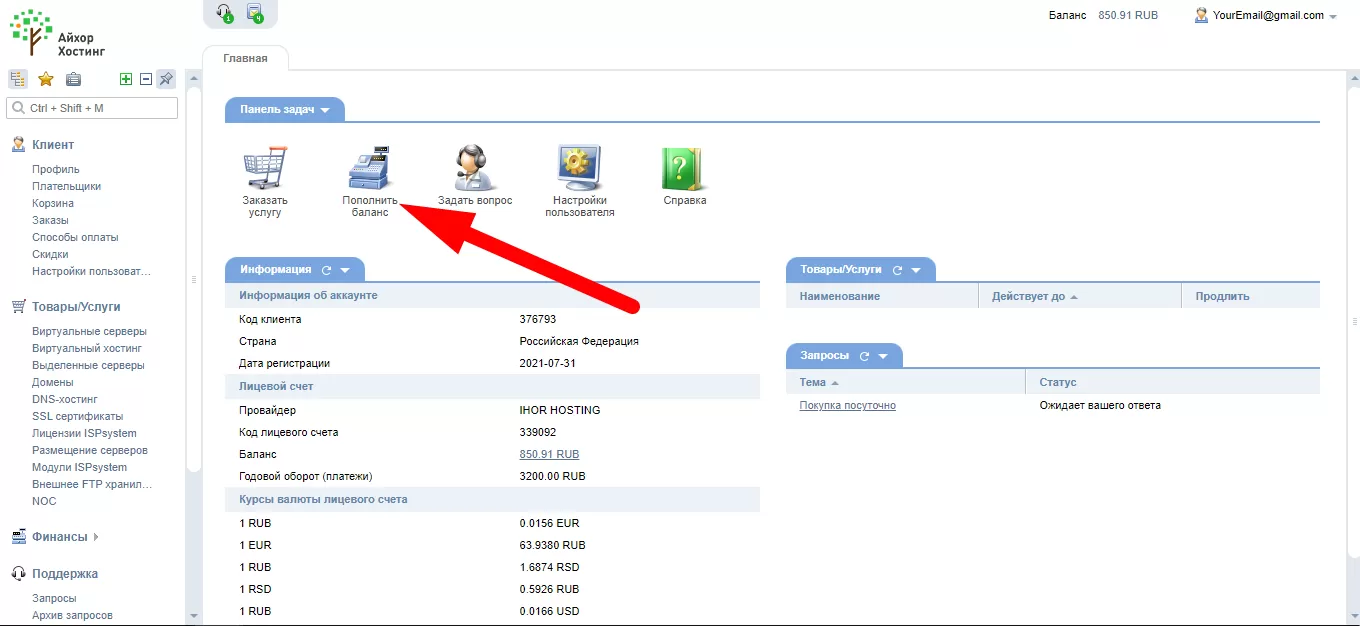Open the YourEmail@gmail.com account dropdown
This screenshot has width=1360, height=626.
pyautogui.click(x=1265, y=16)
